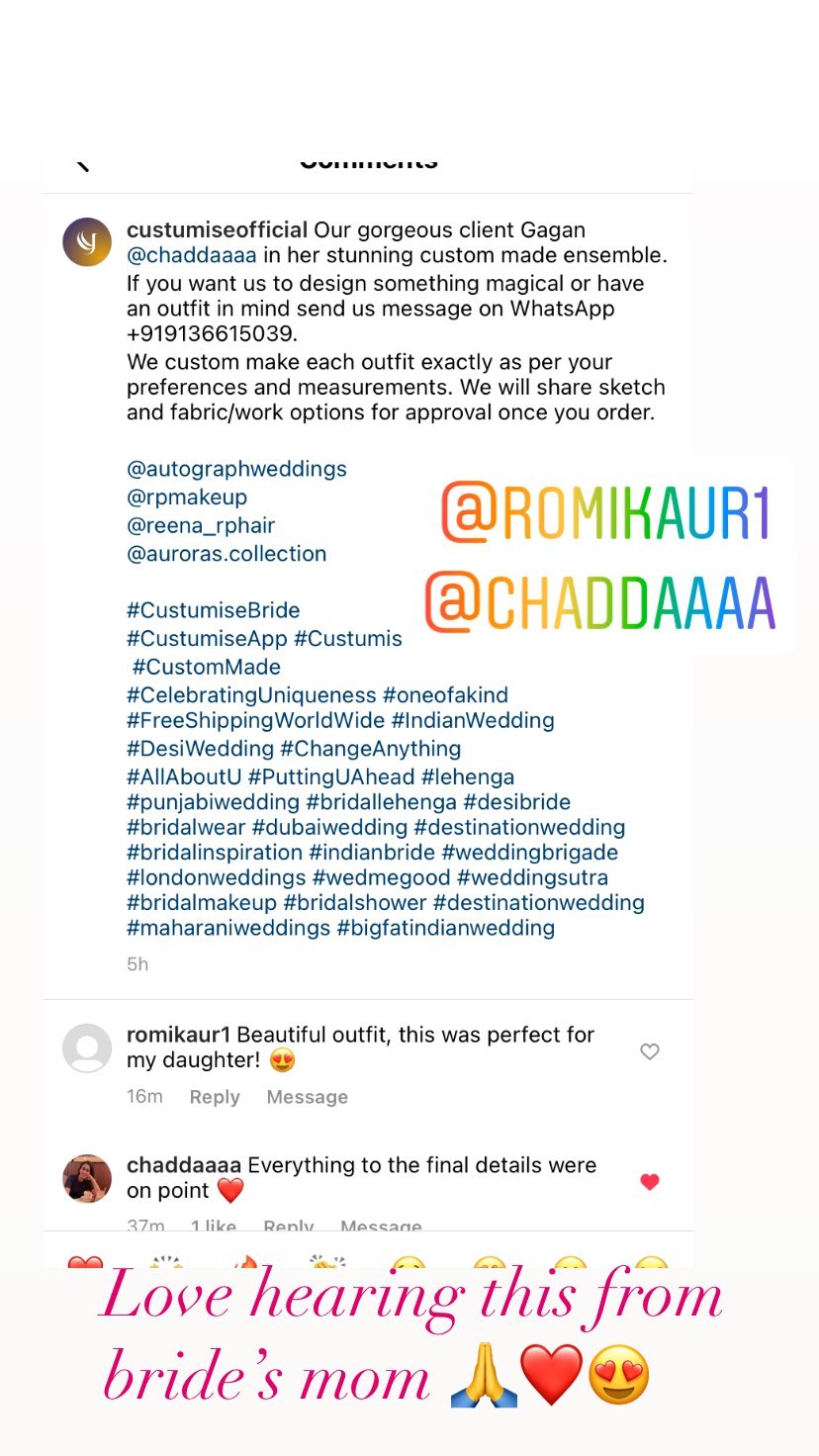Open the @auroras.collection mention
The height and width of the screenshot is (1456, 819).
point(227,554)
